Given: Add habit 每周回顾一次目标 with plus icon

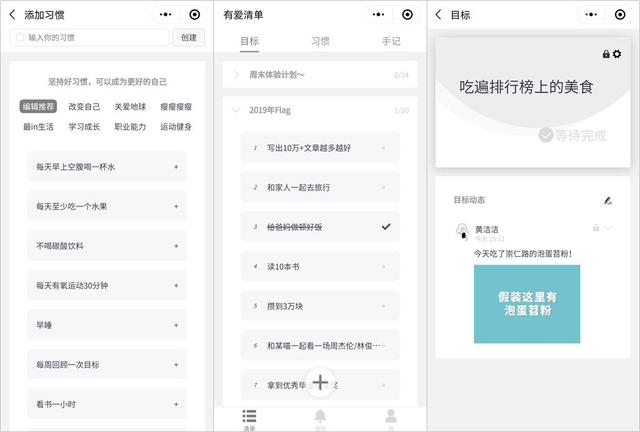Looking at the screenshot, I should click(176, 365).
